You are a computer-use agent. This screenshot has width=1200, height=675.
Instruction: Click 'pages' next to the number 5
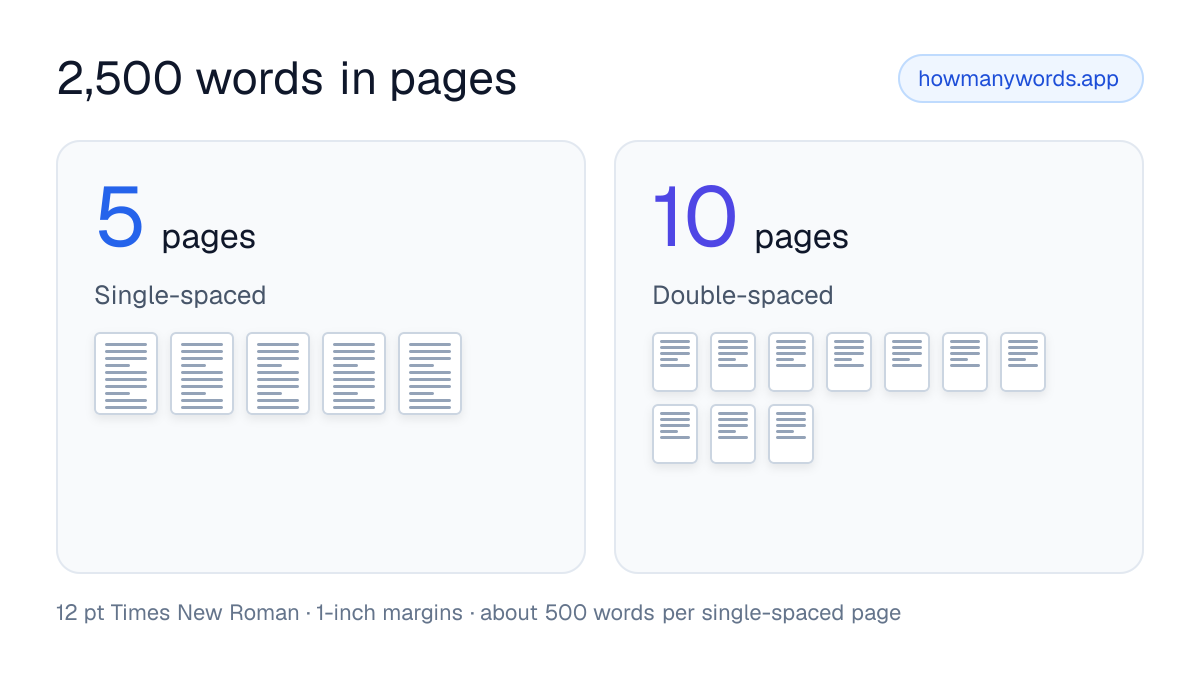pos(209,237)
